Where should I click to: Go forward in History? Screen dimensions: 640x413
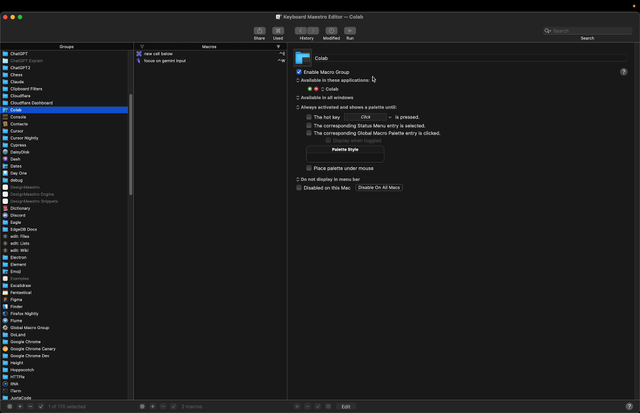pyautogui.click(x=313, y=31)
